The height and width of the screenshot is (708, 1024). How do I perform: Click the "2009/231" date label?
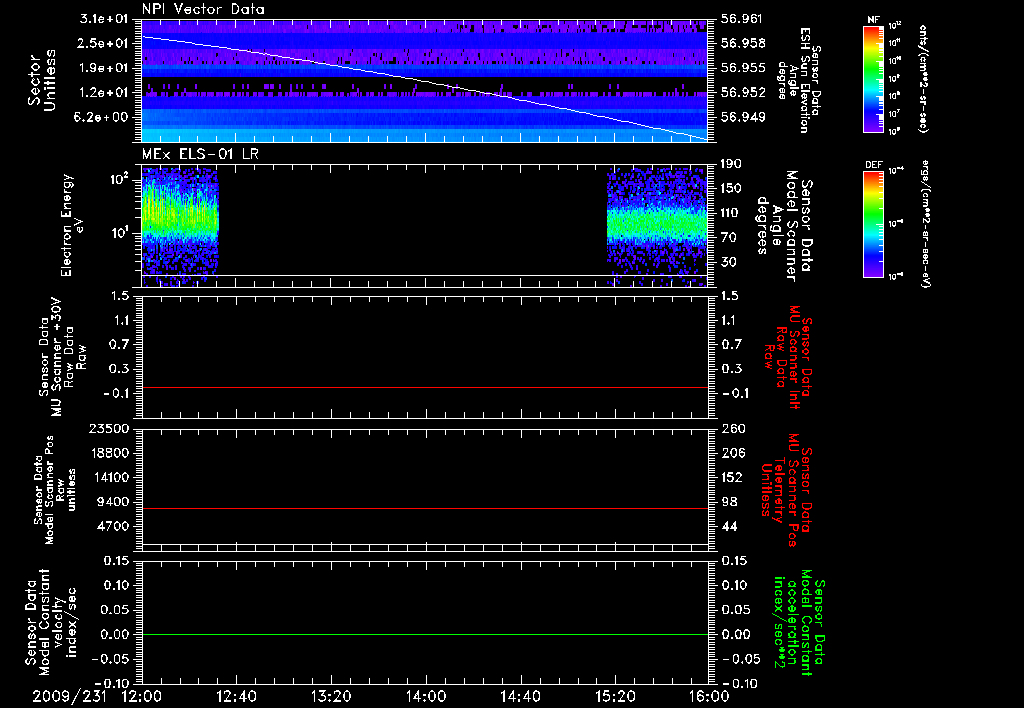(69, 696)
